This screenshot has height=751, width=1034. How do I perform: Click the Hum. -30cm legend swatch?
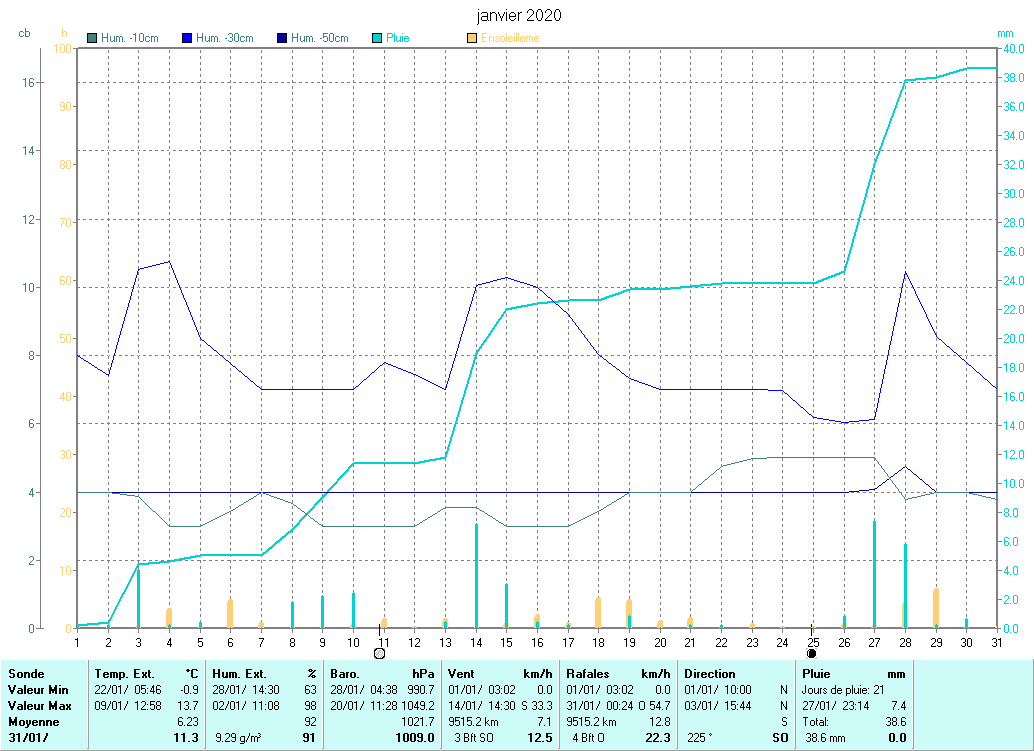click(x=188, y=39)
